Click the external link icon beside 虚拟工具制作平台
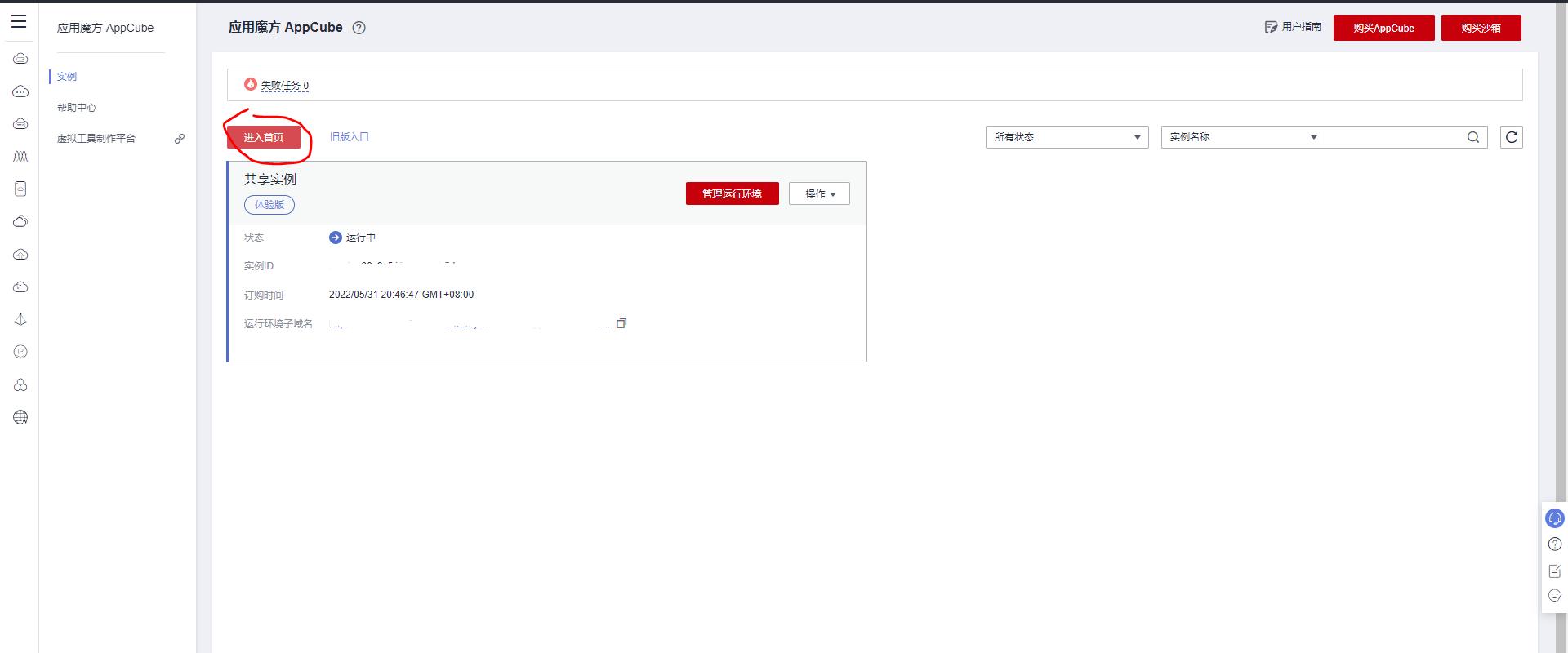Screen dimensions: 1568x653 (x=180, y=139)
